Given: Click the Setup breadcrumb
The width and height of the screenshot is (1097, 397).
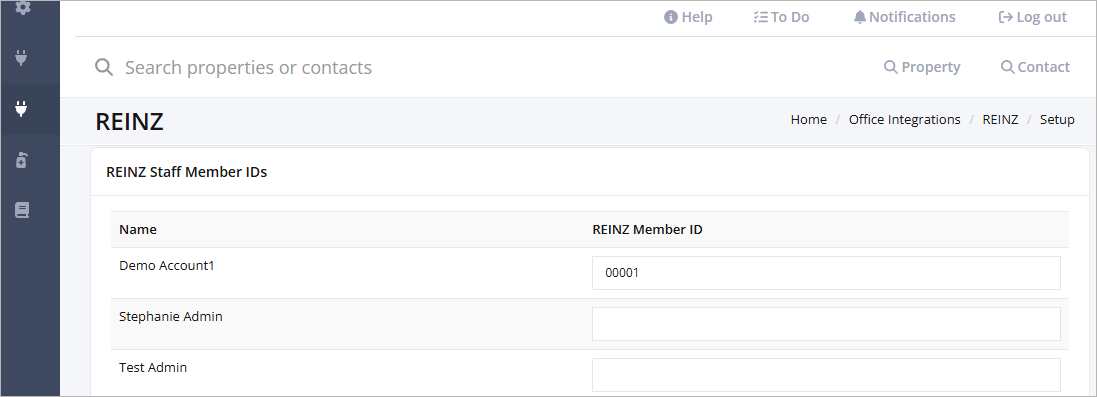Looking at the screenshot, I should pos(1057,120).
